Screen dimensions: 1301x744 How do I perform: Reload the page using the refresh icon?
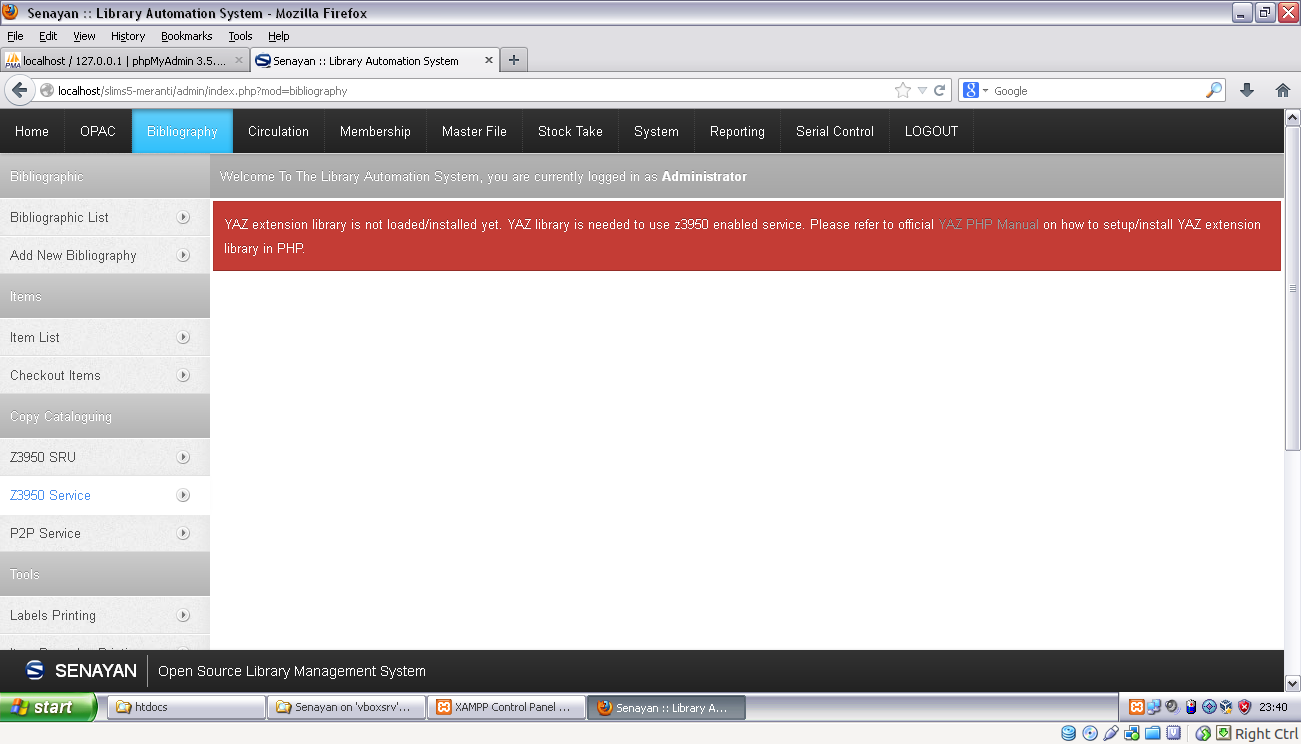pyautogui.click(x=940, y=90)
